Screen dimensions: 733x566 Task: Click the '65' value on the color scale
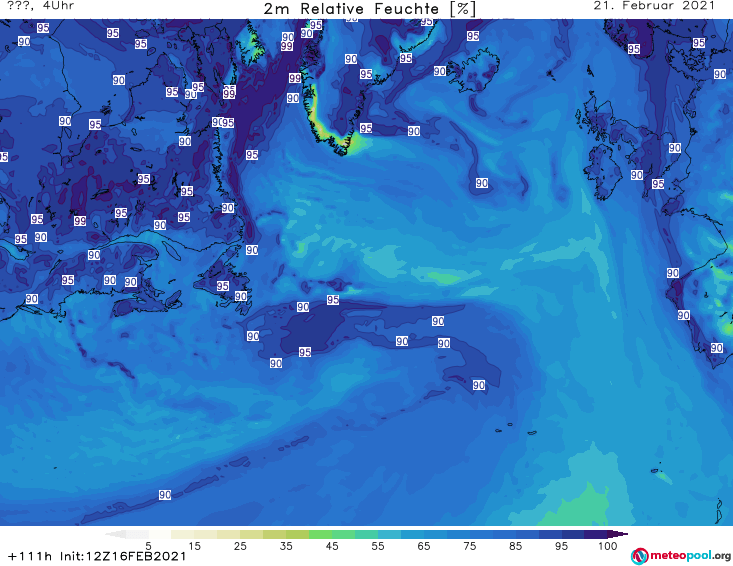tap(424, 546)
